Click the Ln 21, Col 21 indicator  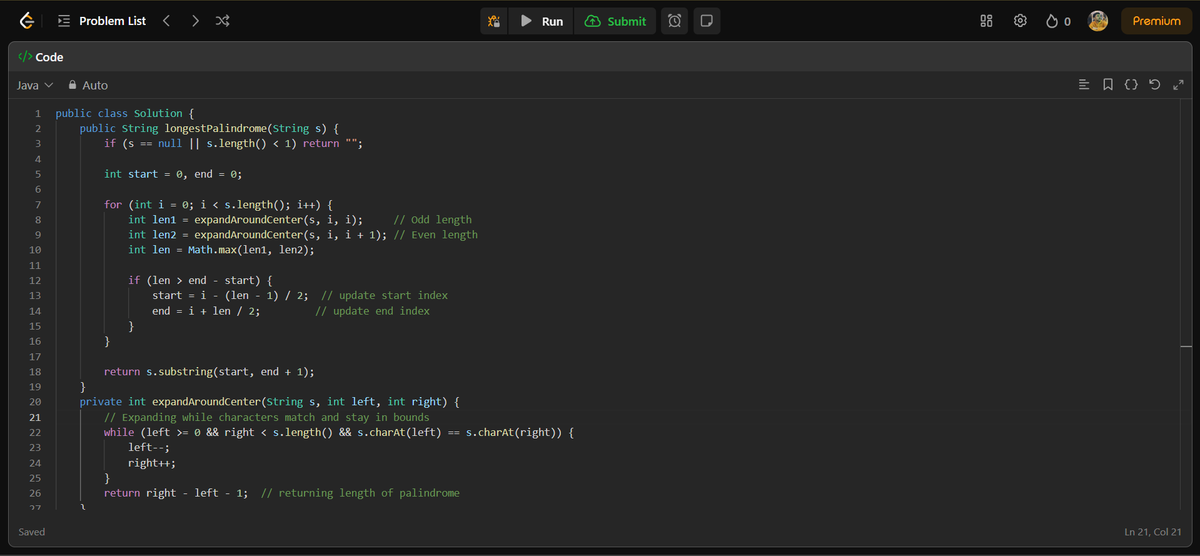[x=1153, y=532]
